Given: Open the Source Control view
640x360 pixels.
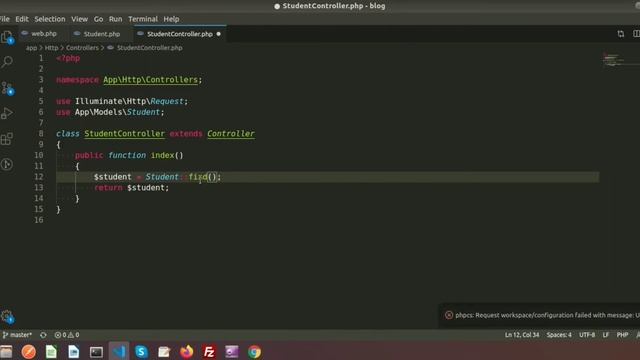Looking at the screenshot, I should 7,88.
